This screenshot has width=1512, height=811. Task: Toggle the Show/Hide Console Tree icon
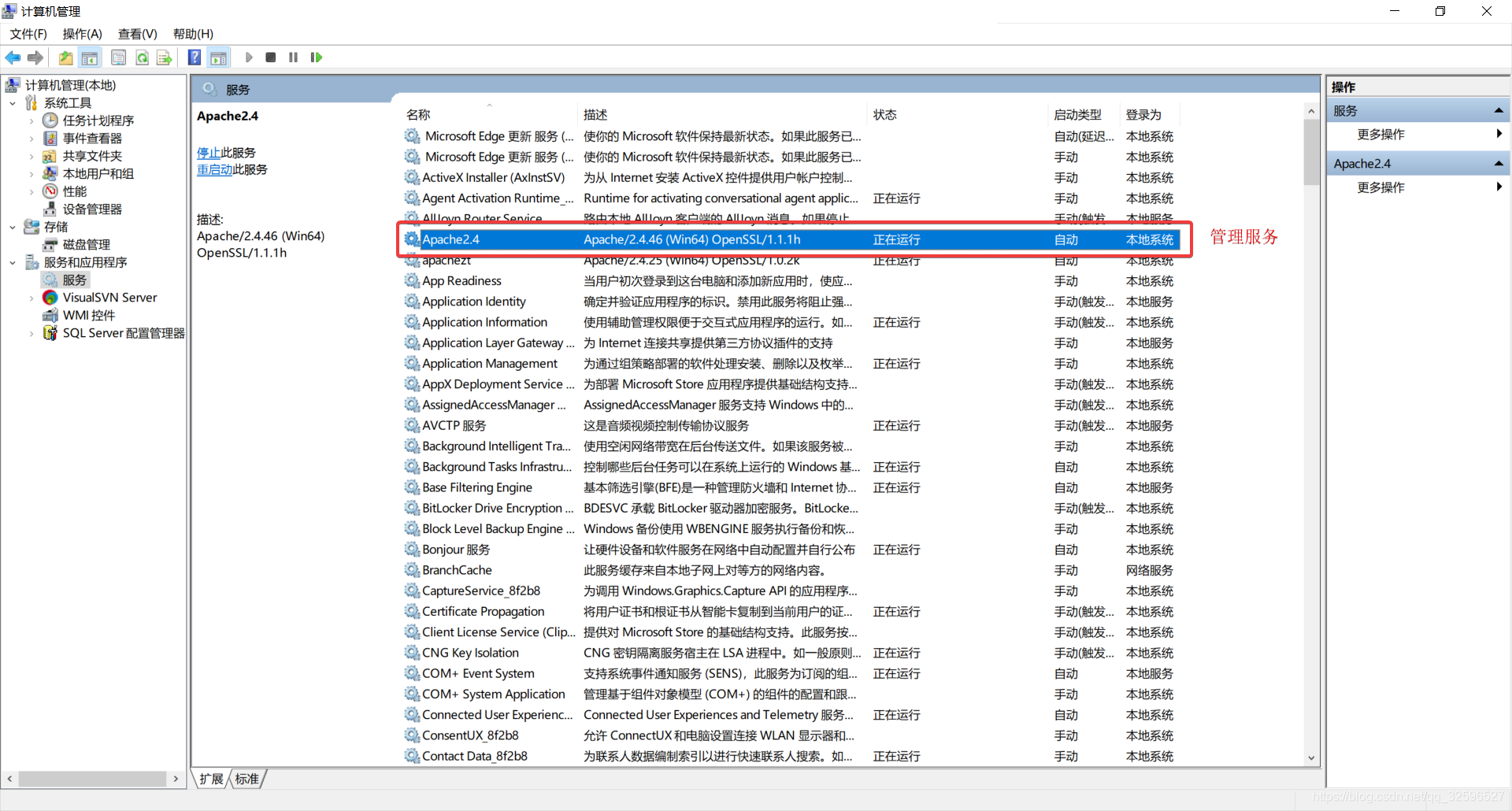pos(90,57)
